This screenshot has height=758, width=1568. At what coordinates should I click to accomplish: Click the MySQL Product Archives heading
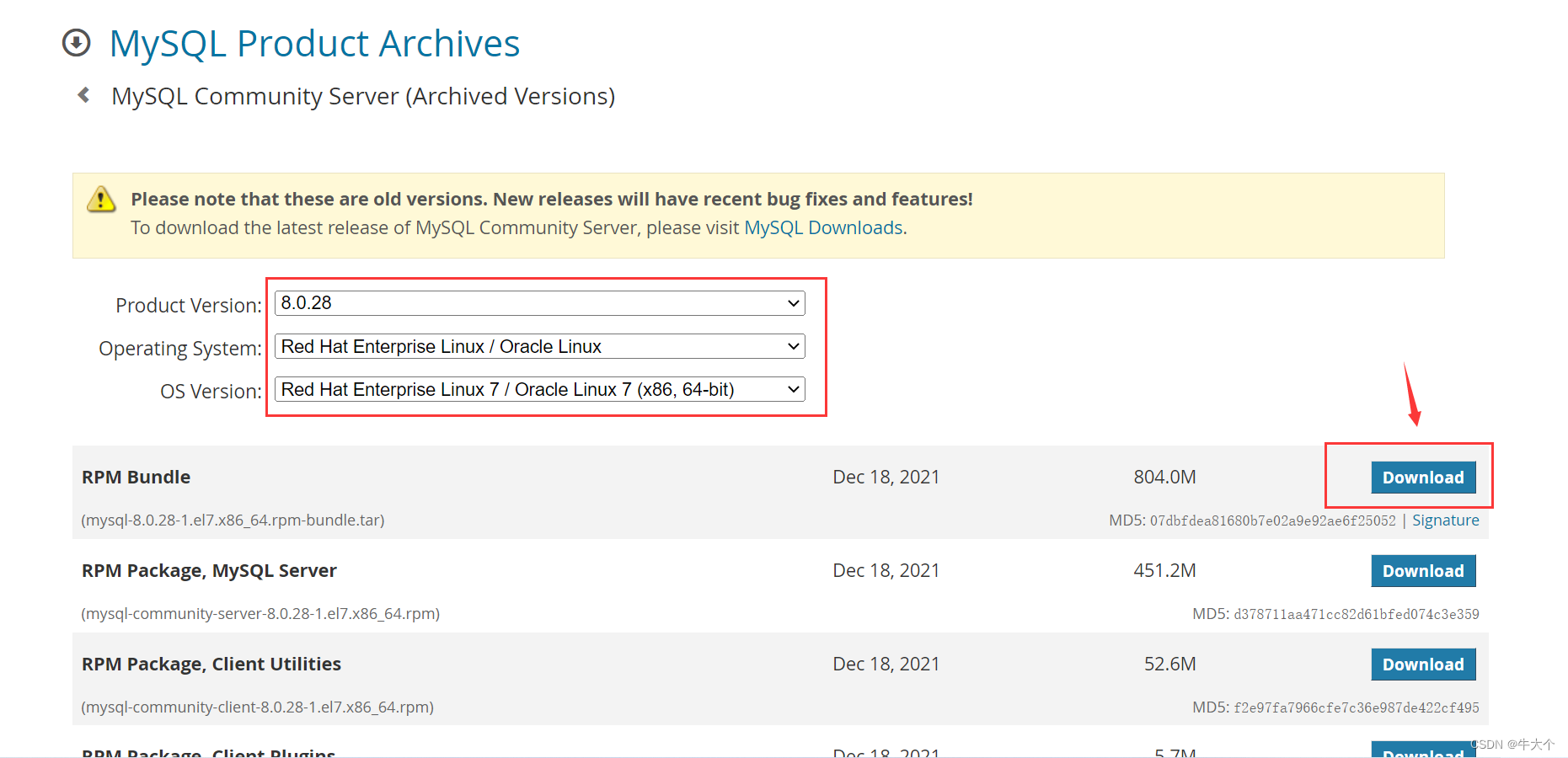[x=314, y=42]
